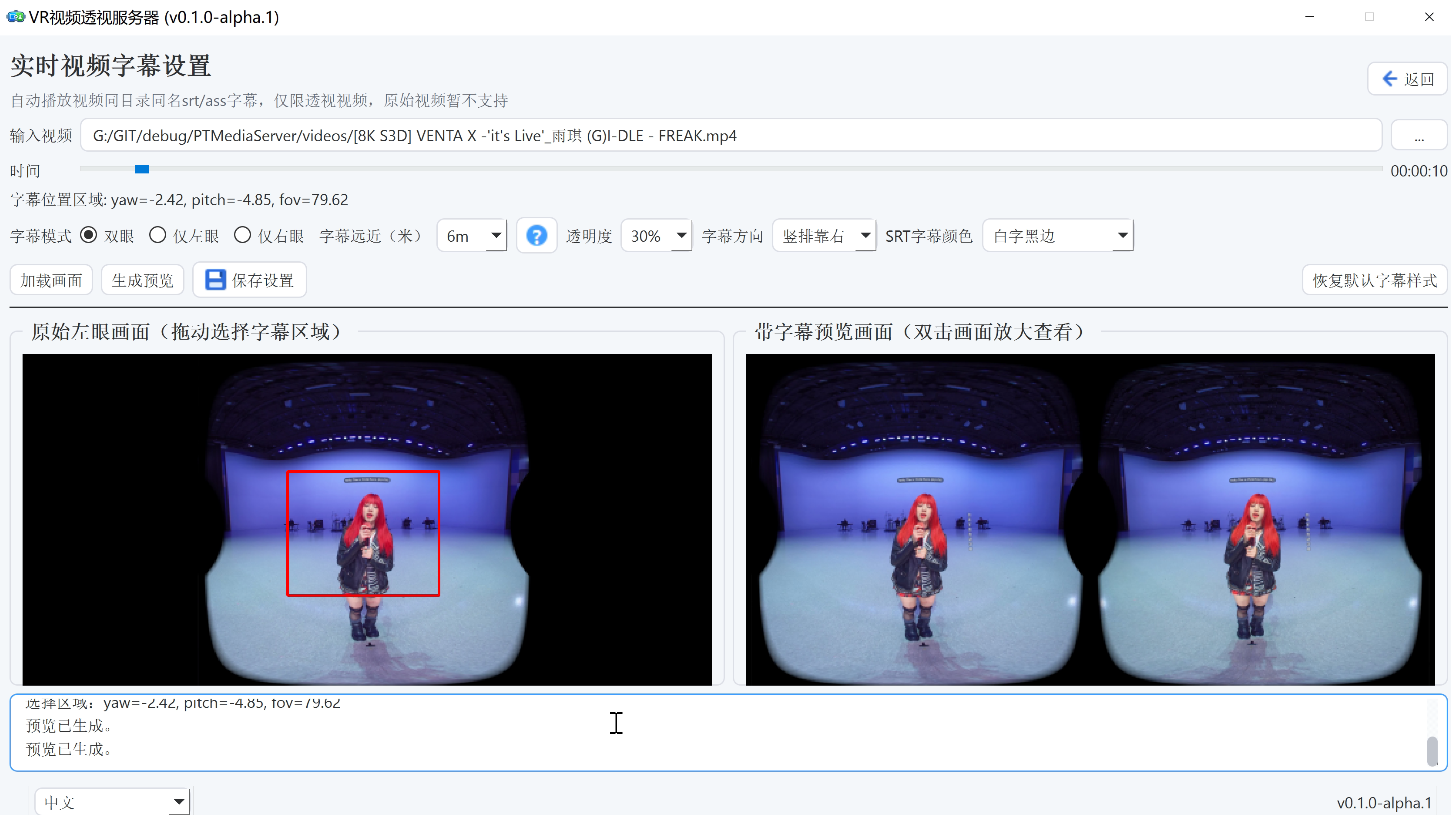1451x815 pixels.
Task: Select the 双眼 radio button
Action: pos(88,236)
